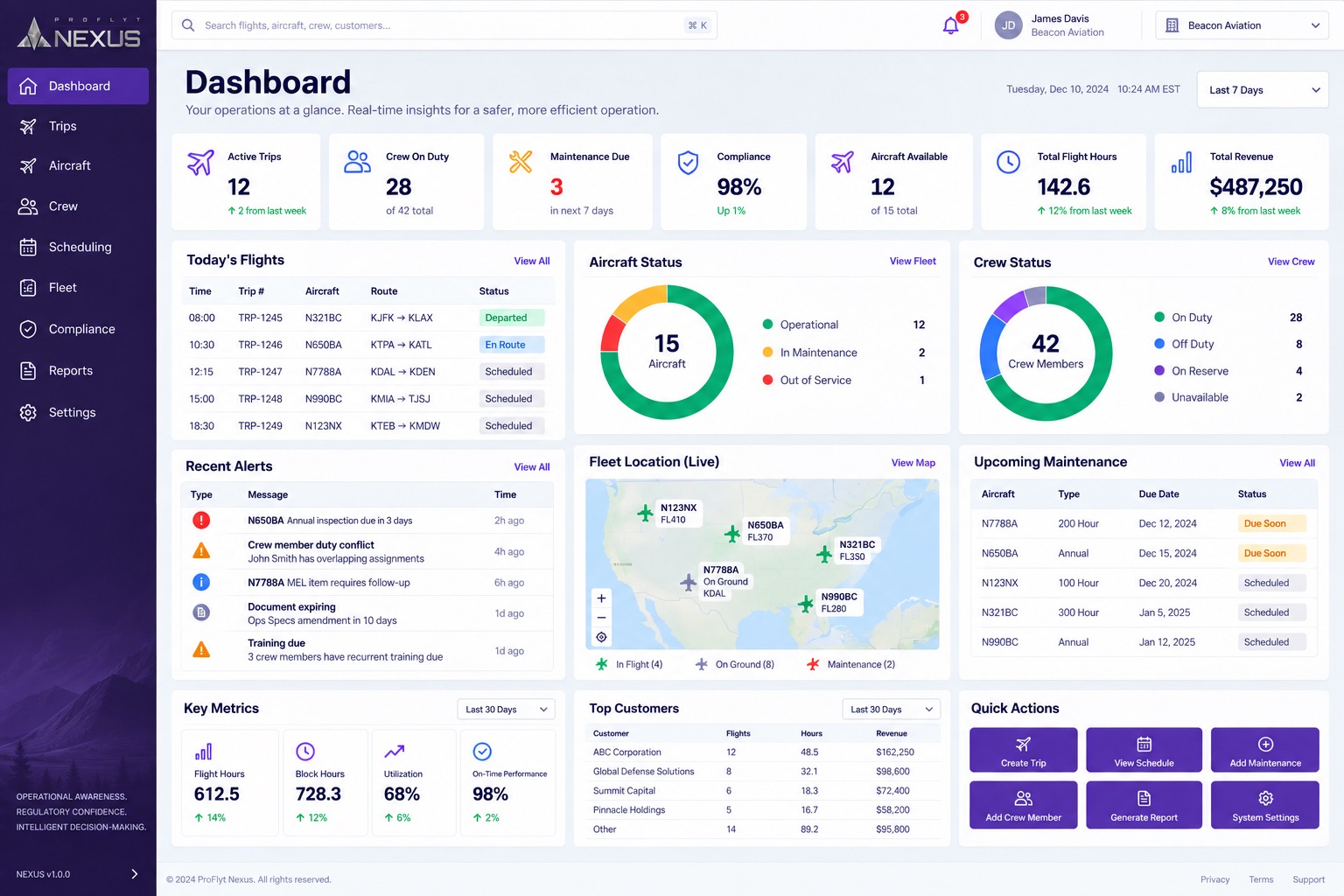Image resolution: width=1344 pixels, height=896 pixels.
Task: Click the Utilization trend icon
Action: (394, 751)
